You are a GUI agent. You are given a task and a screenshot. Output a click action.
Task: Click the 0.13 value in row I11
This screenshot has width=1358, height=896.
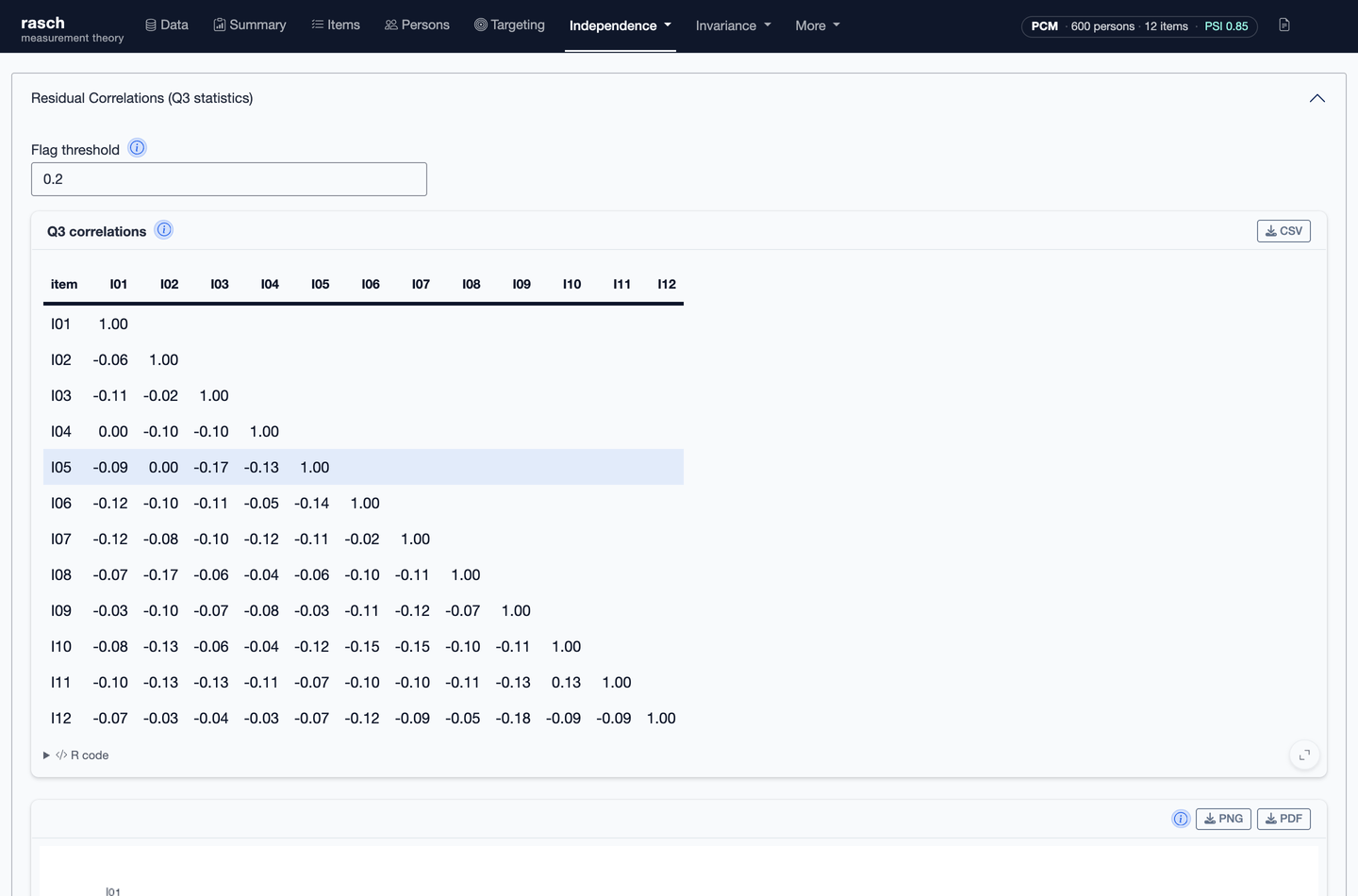point(566,682)
